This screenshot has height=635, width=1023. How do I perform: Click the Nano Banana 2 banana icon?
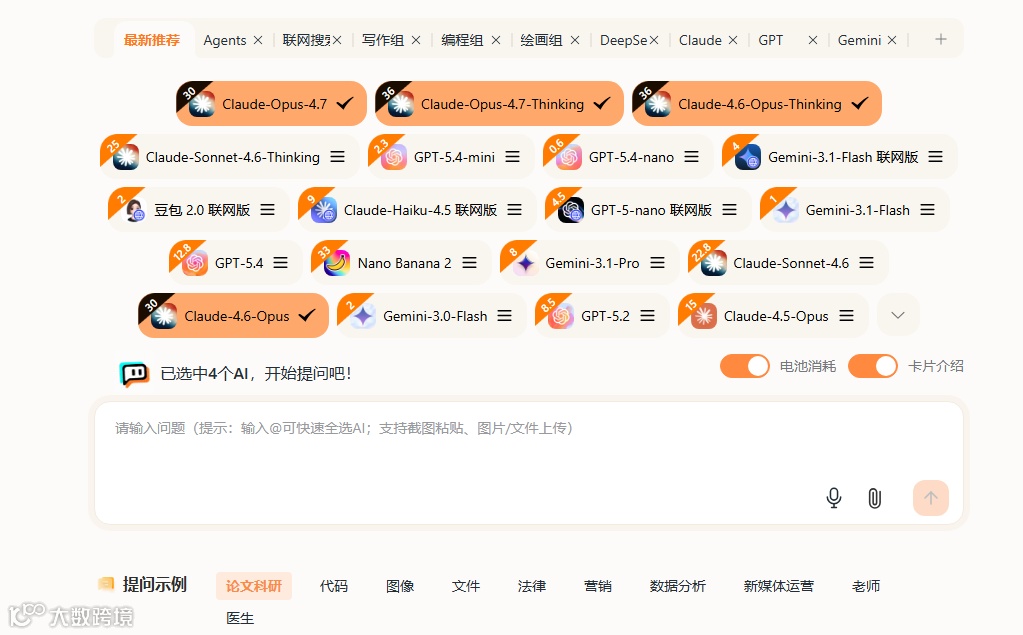337,263
